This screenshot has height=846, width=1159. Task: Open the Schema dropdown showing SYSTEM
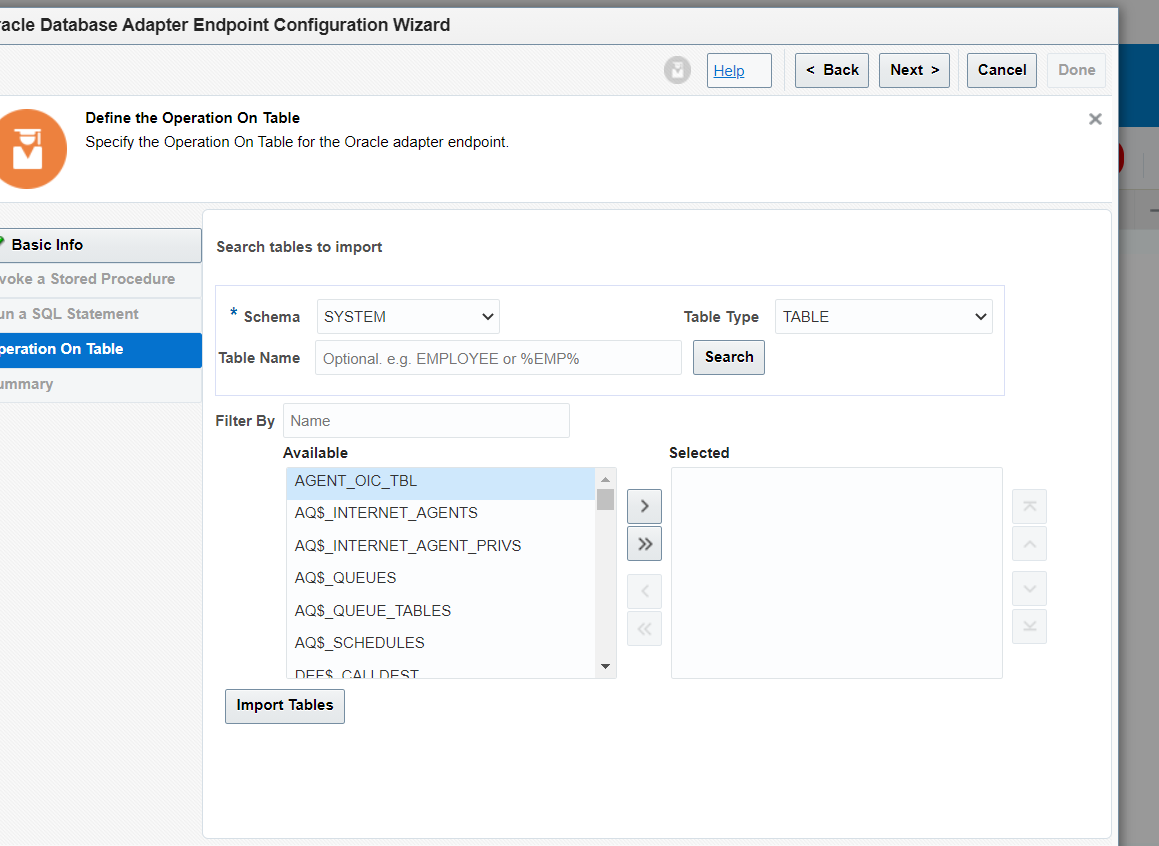point(408,316)
